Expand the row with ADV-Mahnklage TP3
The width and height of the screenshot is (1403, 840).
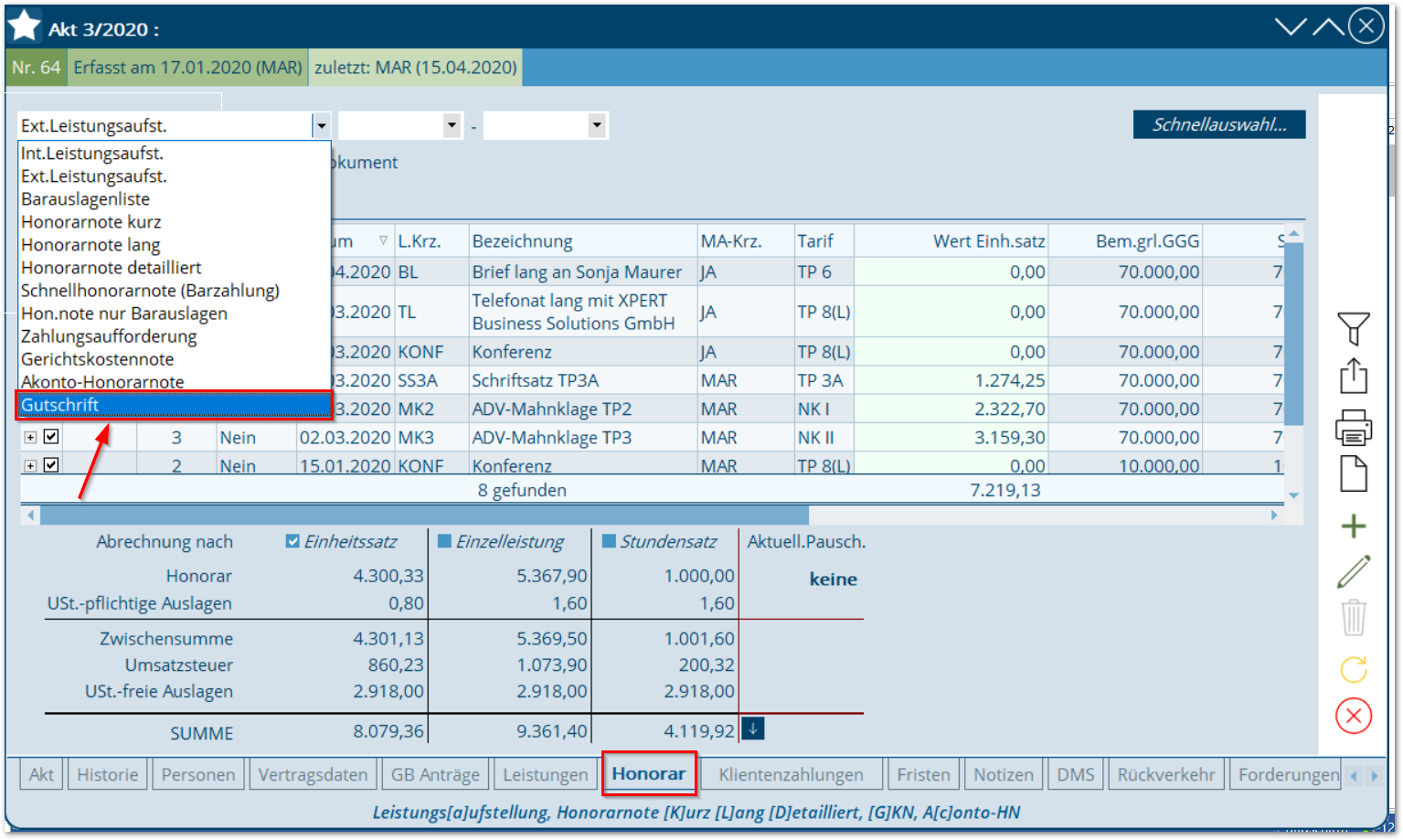(x=30, y=438)
